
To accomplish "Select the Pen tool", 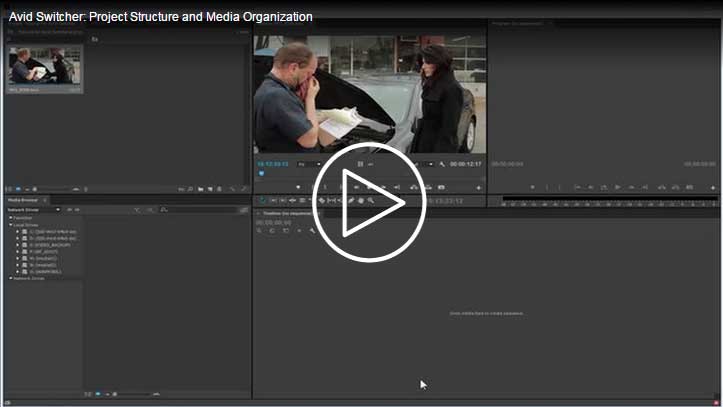I will 350,201.
